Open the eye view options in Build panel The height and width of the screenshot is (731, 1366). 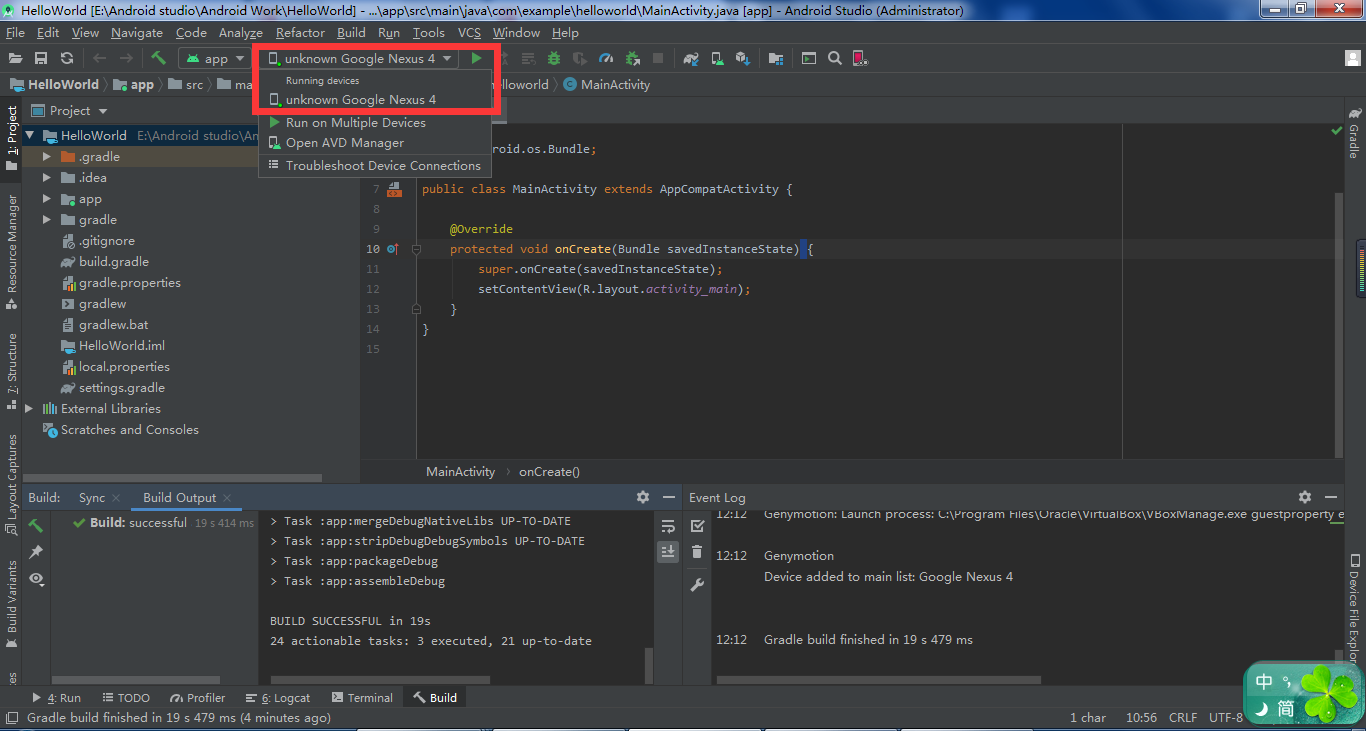pos(36,578)
